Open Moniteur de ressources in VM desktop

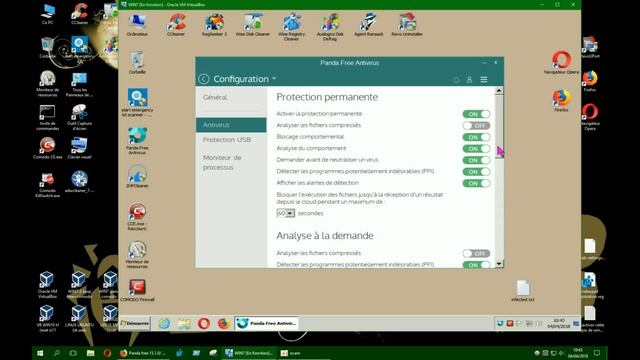click(x=137, y=255)
